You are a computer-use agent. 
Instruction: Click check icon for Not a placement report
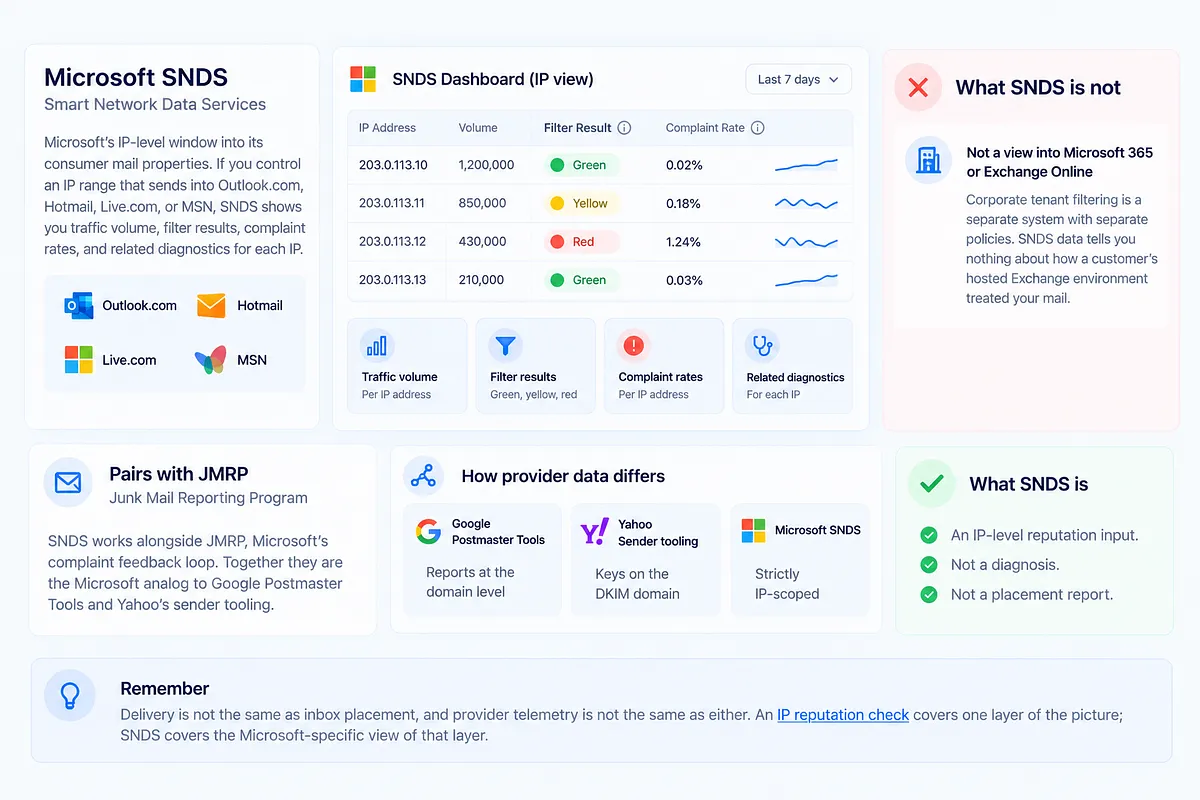(x=929, y=595)
